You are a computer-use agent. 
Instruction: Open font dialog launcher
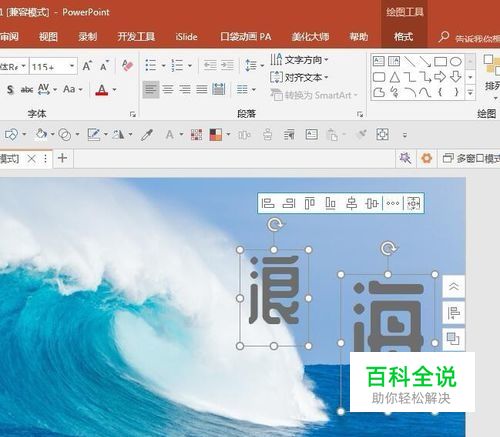click(133, 114)
